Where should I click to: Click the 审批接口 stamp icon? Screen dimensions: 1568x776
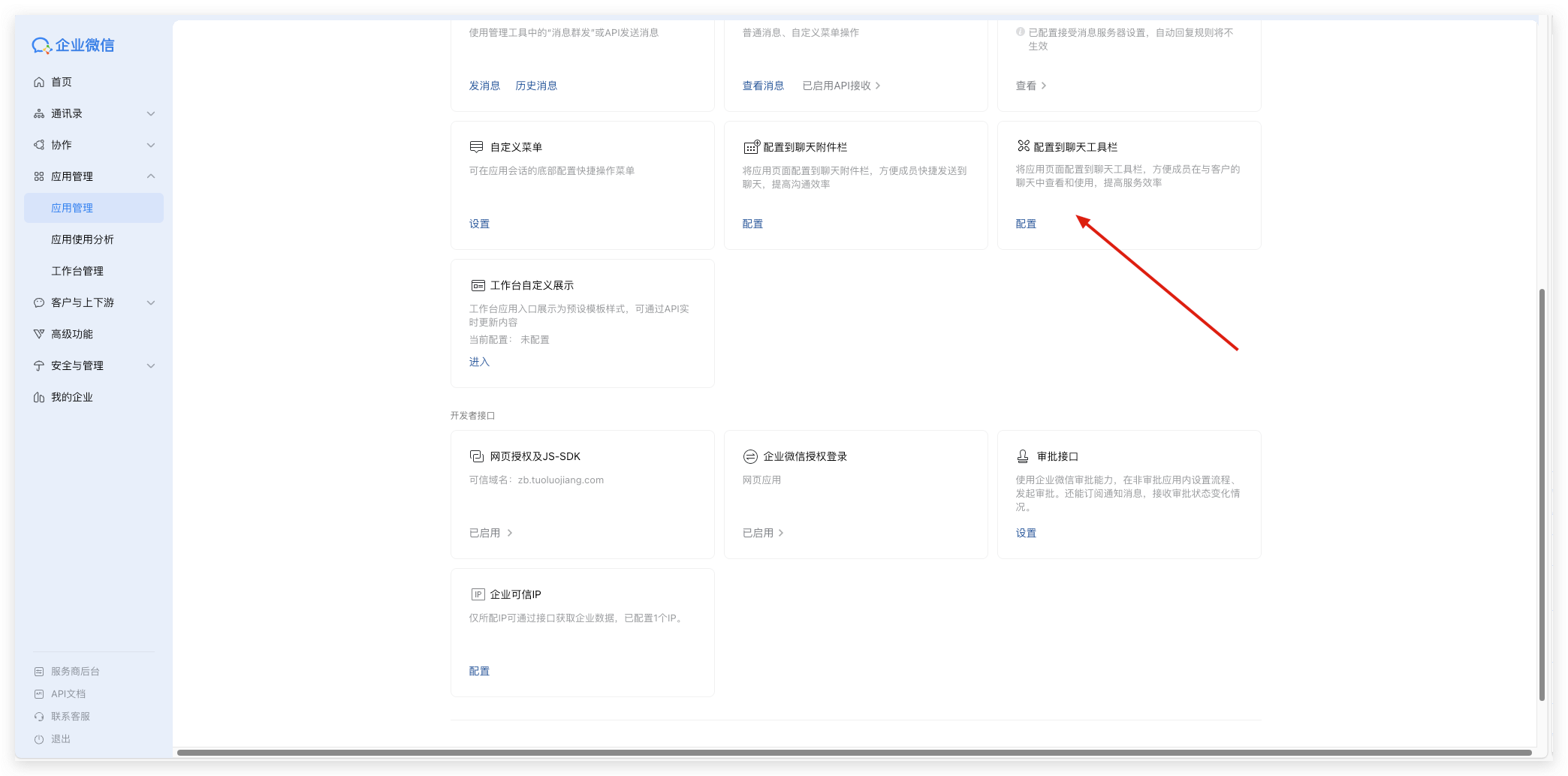coord(1023,456)
